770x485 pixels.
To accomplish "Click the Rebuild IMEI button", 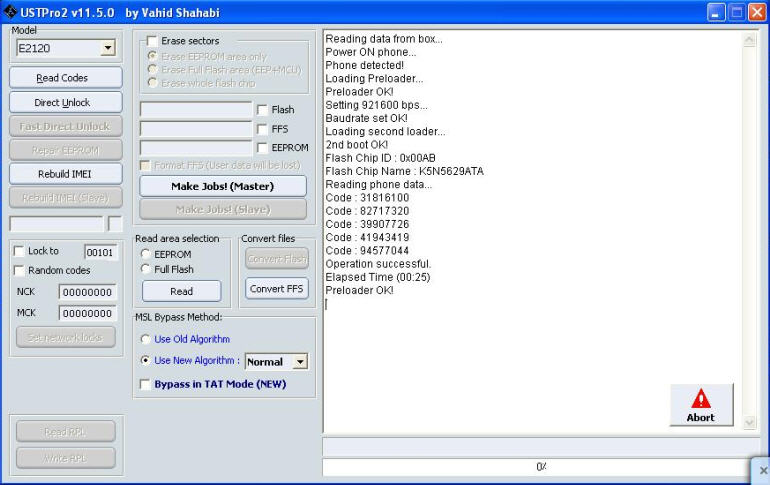I will [x=65, y=174].
